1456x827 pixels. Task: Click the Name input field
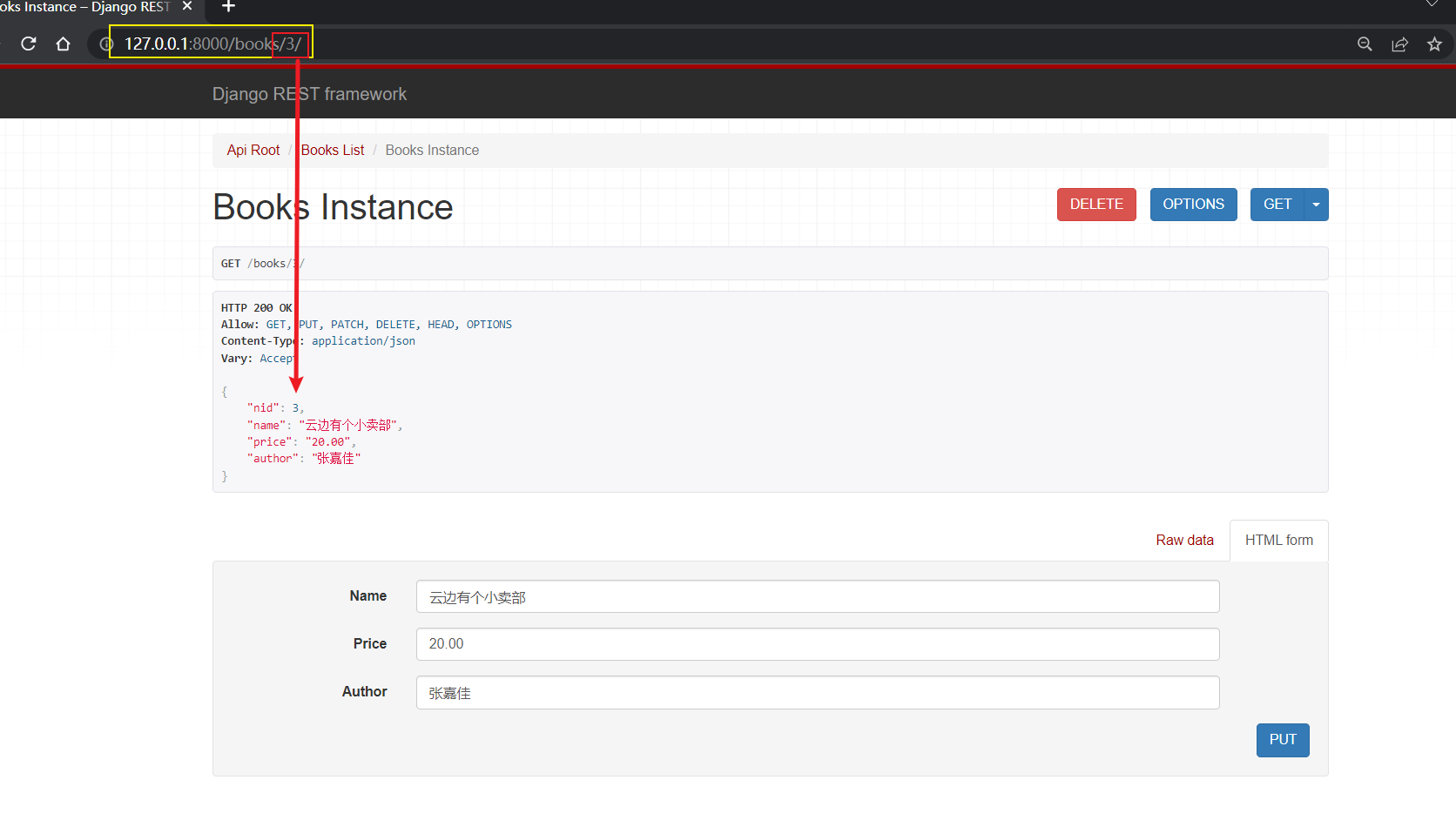(818, 596)
